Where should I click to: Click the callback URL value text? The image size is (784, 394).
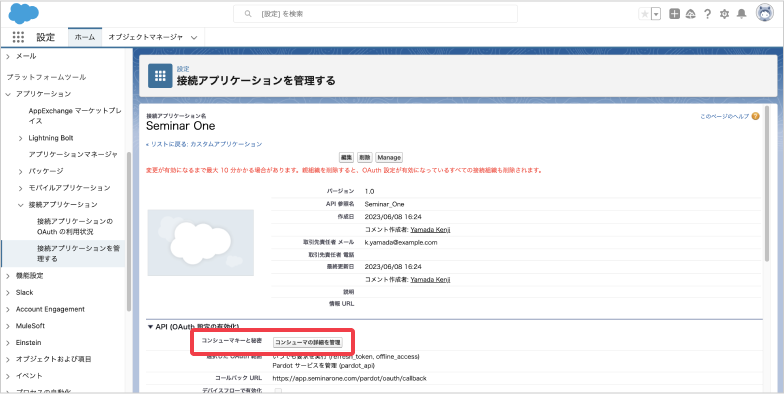pos(350,378)
